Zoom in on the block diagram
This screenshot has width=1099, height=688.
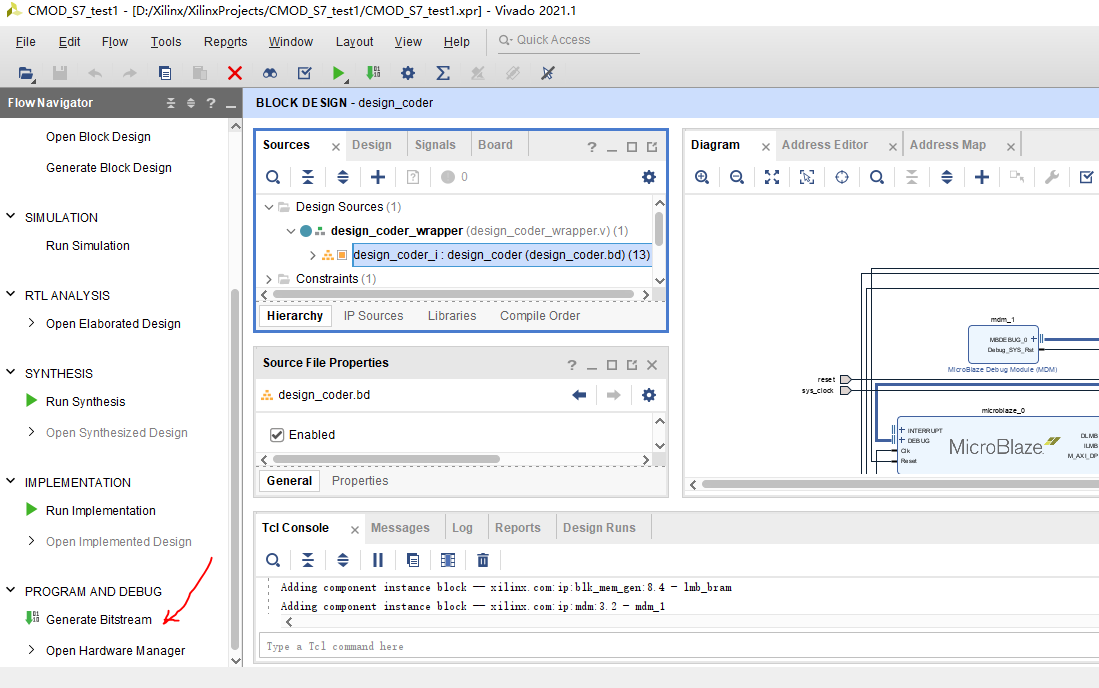pos(702,177)
